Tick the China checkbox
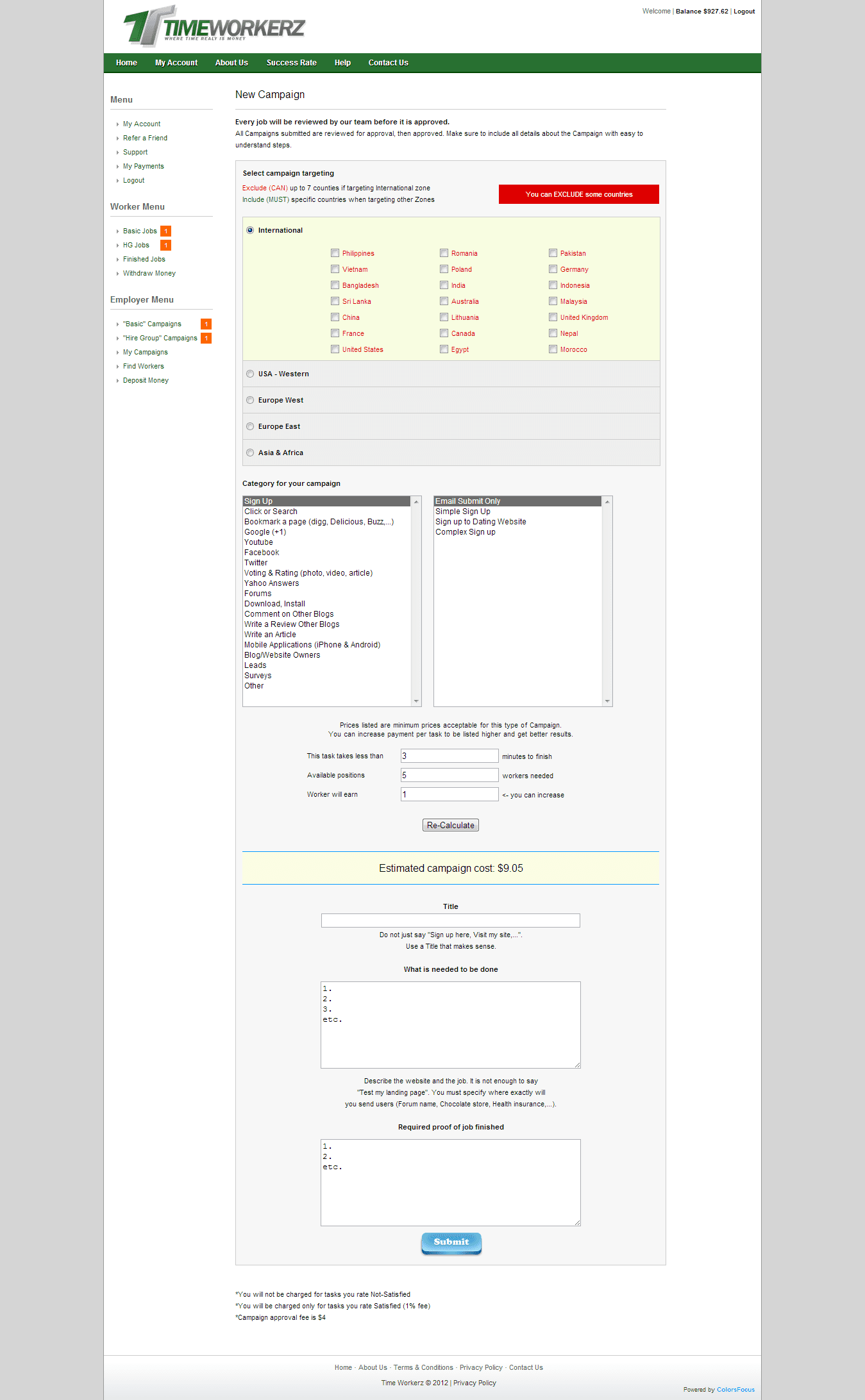The height and width of the screenshot is (1400, 865). click(335, 317)
